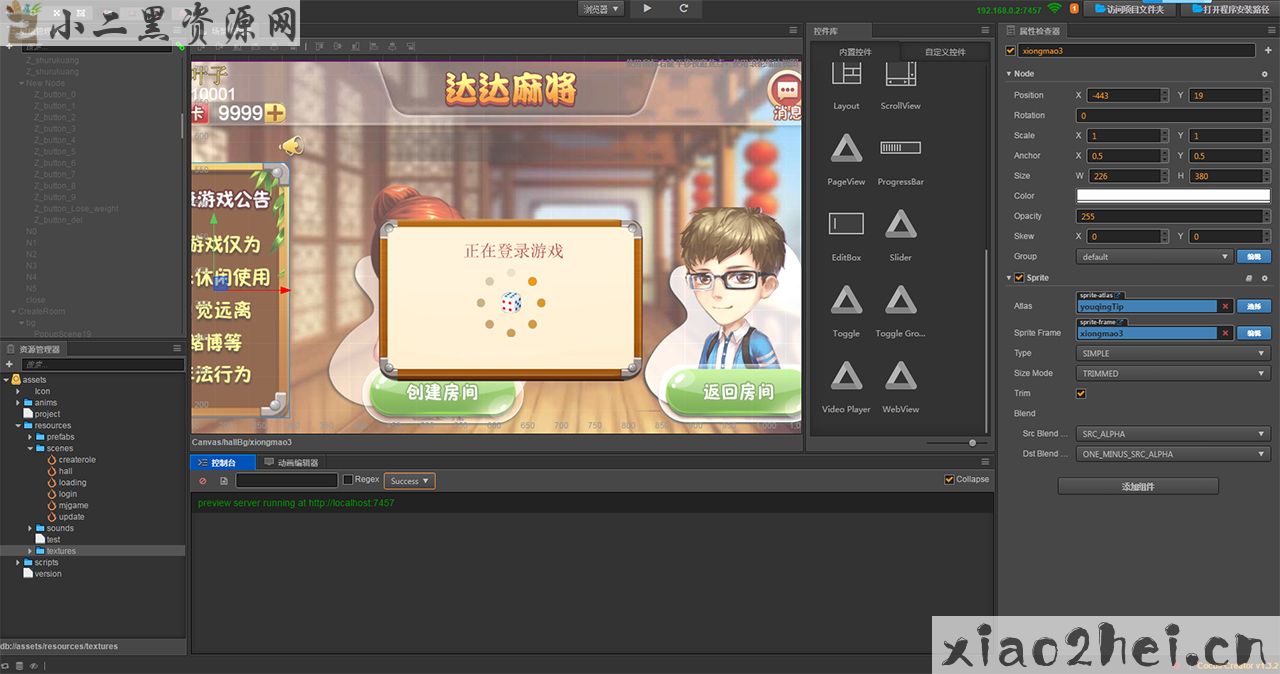Select the Toggle control icon
This screenshot has height=674, width=1280.
pyautogui.click(x=847, y=299)
